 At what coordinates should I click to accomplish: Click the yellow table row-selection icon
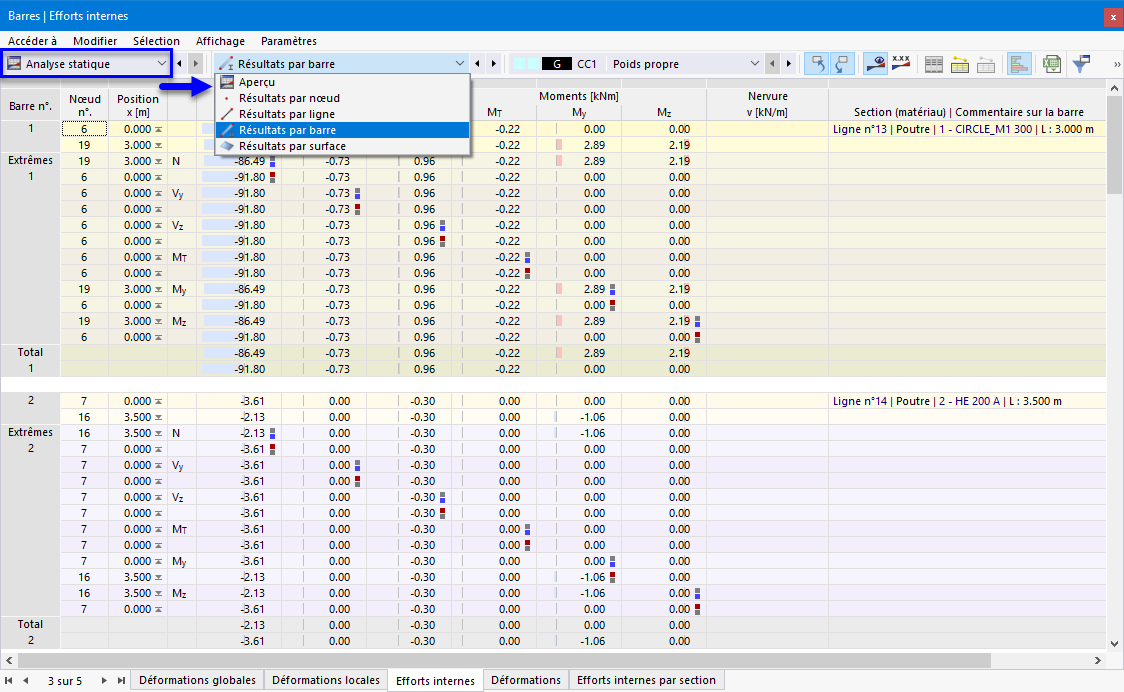[960, 64]
